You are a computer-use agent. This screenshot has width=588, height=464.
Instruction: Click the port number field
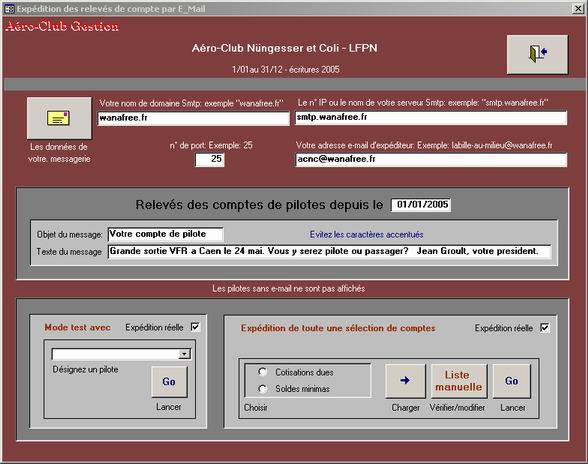210,159
